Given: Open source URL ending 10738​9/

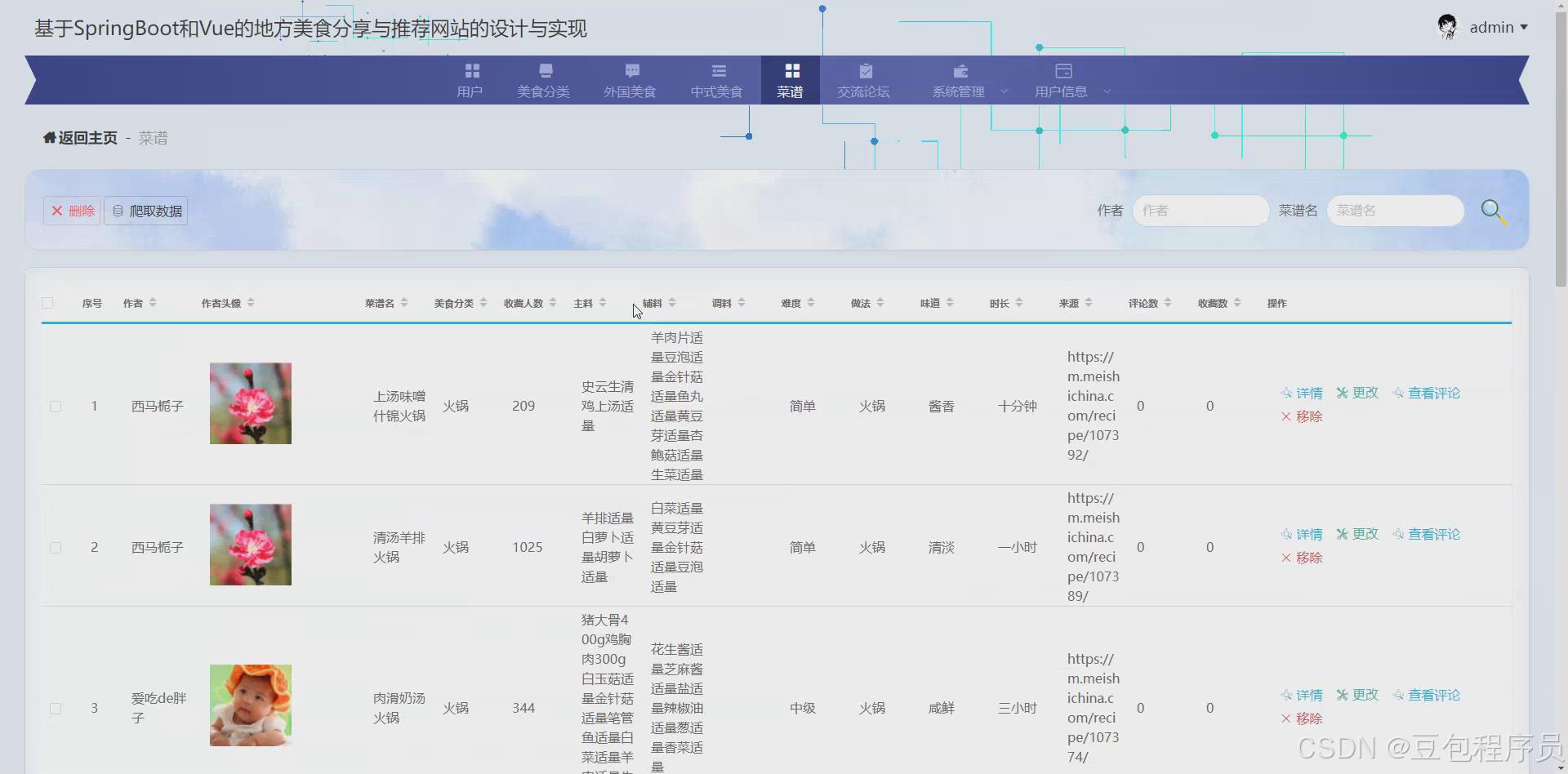Looking at the screenshot, I should pyautogui.click(x=1094, y=547).
